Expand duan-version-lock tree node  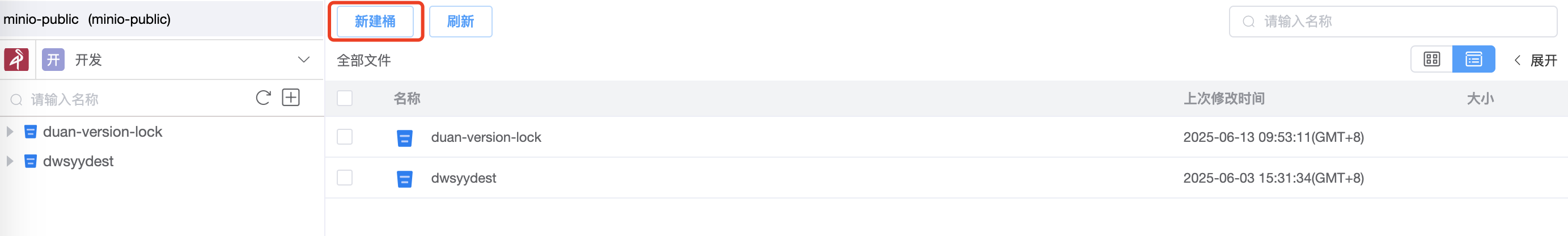[x=10, y=132]
